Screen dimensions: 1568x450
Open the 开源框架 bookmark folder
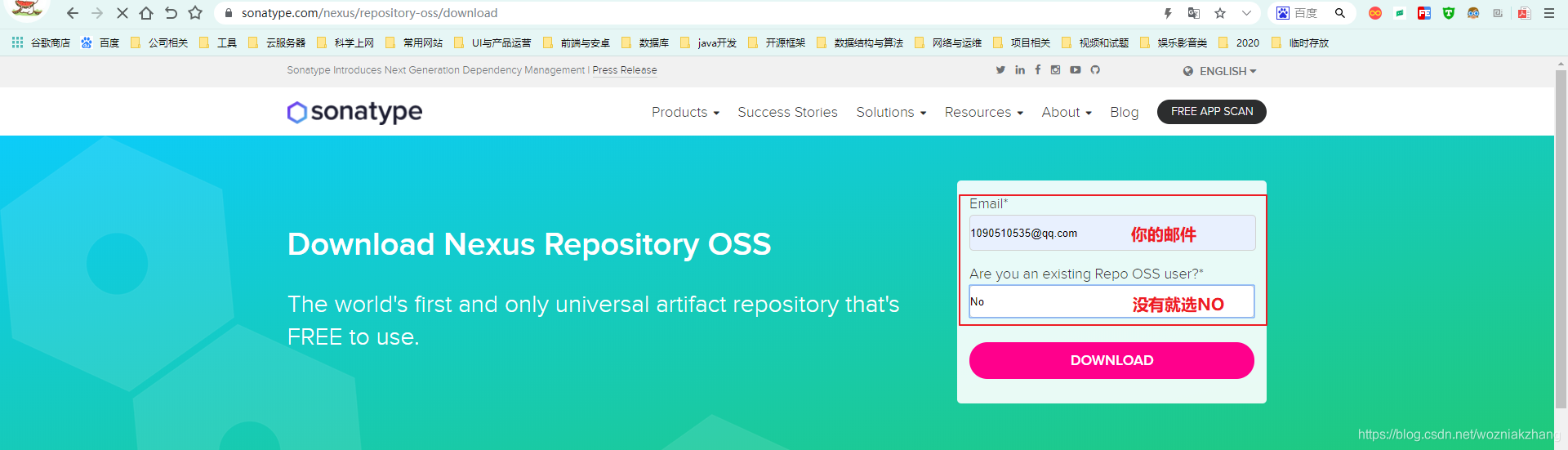click(776, 42)
